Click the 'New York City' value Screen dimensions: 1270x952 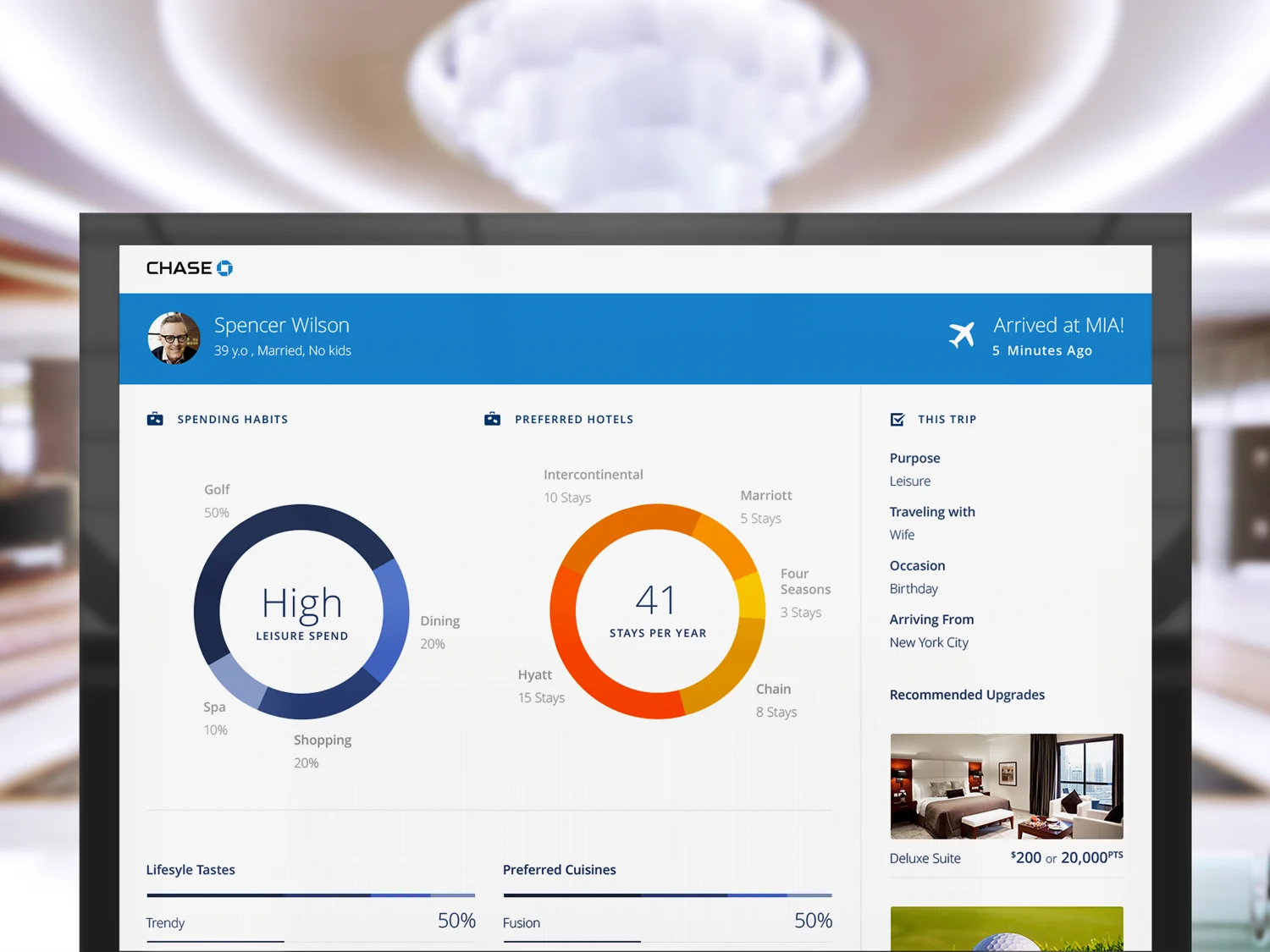click(929, 642)
